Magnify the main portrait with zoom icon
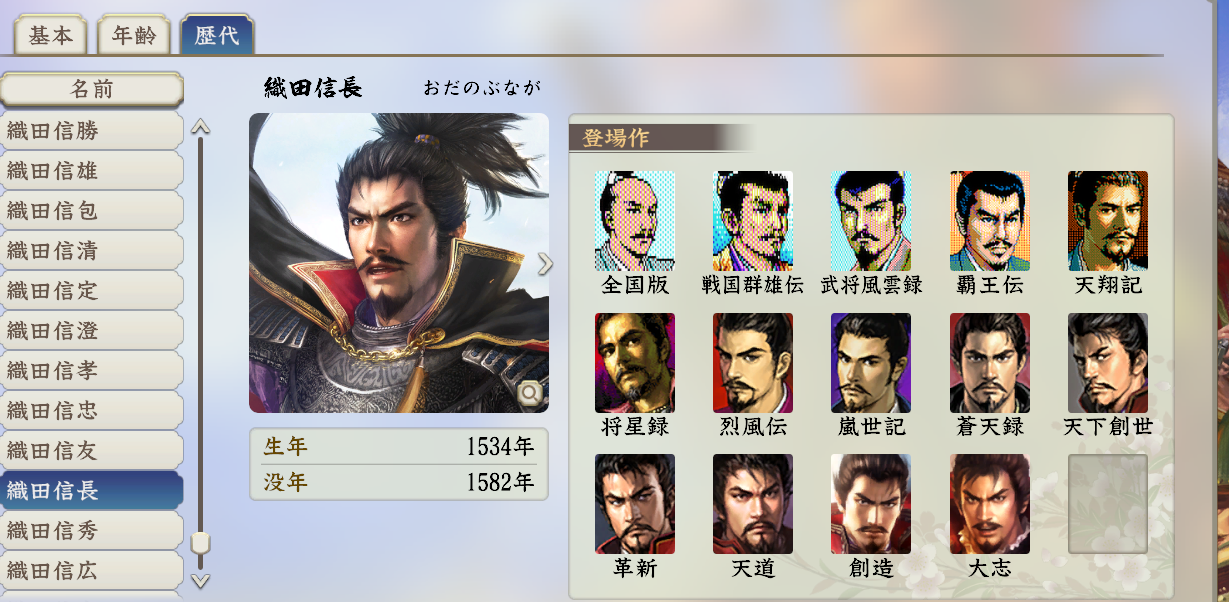1229x602 pixels. pyautogui.click(x=530, y=394)
